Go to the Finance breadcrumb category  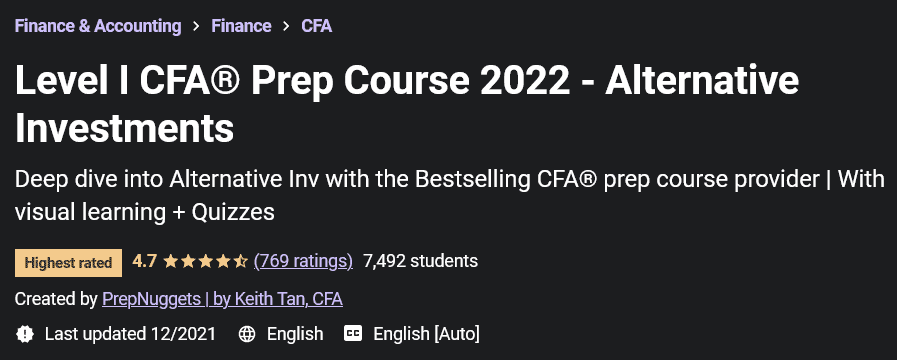coord(241,26)
